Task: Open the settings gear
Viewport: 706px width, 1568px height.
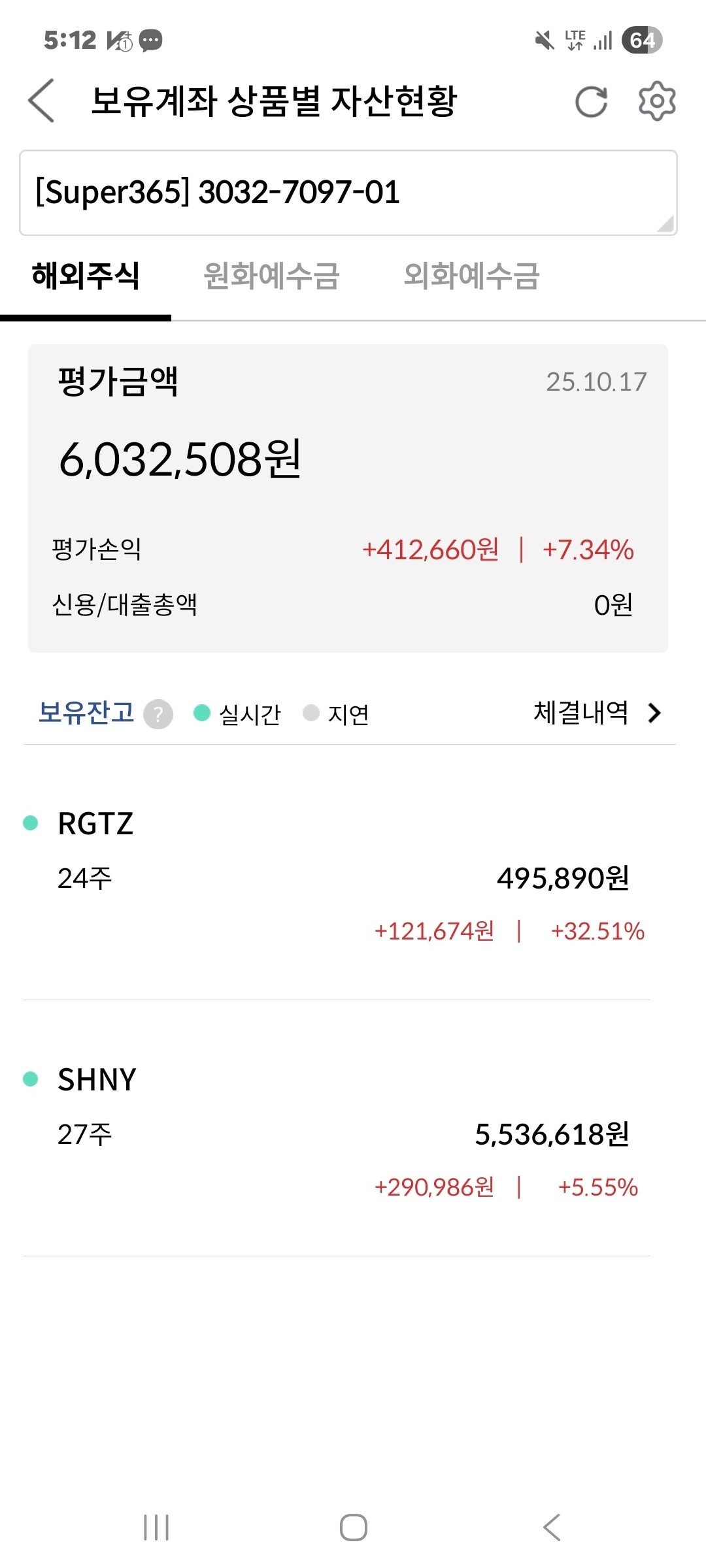Action: [x=656, y=101]
